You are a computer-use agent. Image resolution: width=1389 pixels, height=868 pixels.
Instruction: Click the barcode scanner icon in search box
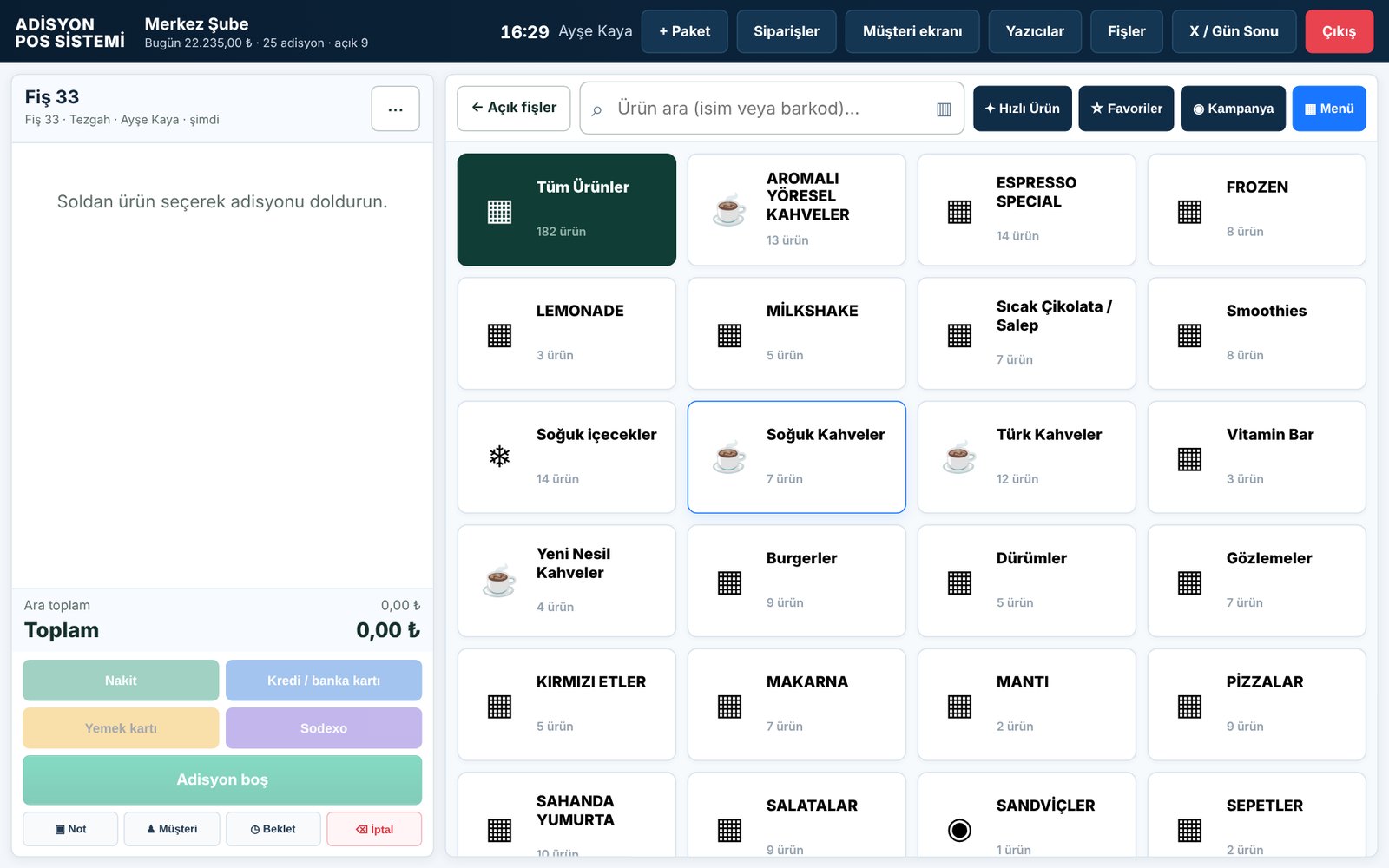pyautogui.click(x=944, y=109)
